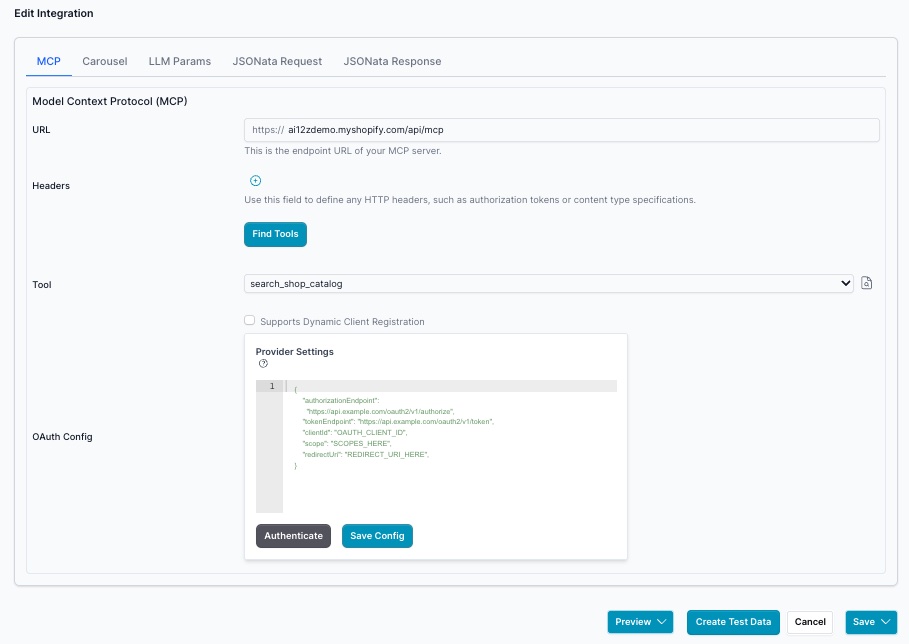The width and height of the screenshot is (909, 644).
Task: Switch to the Carousel tab
Action: (104, 61)
